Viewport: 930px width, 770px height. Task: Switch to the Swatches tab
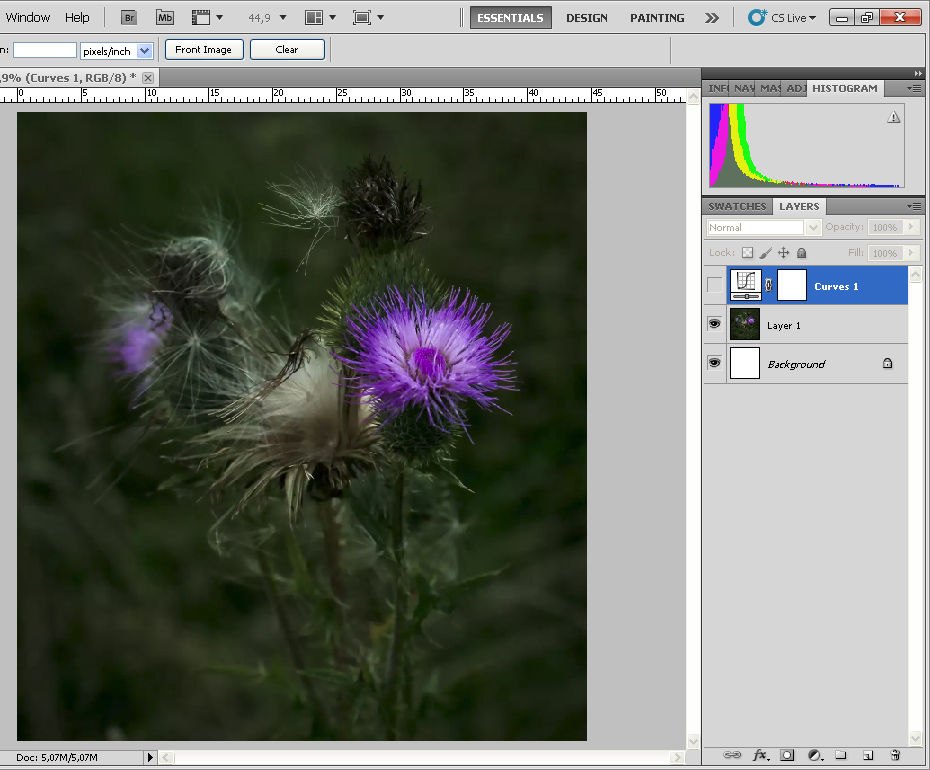point(737,206)
